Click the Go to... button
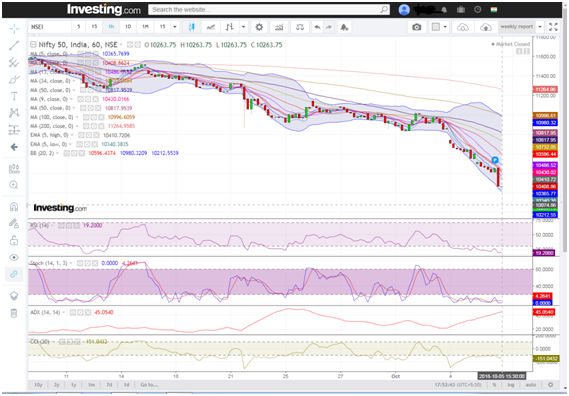The image size is (569, 396). point(149,385)
